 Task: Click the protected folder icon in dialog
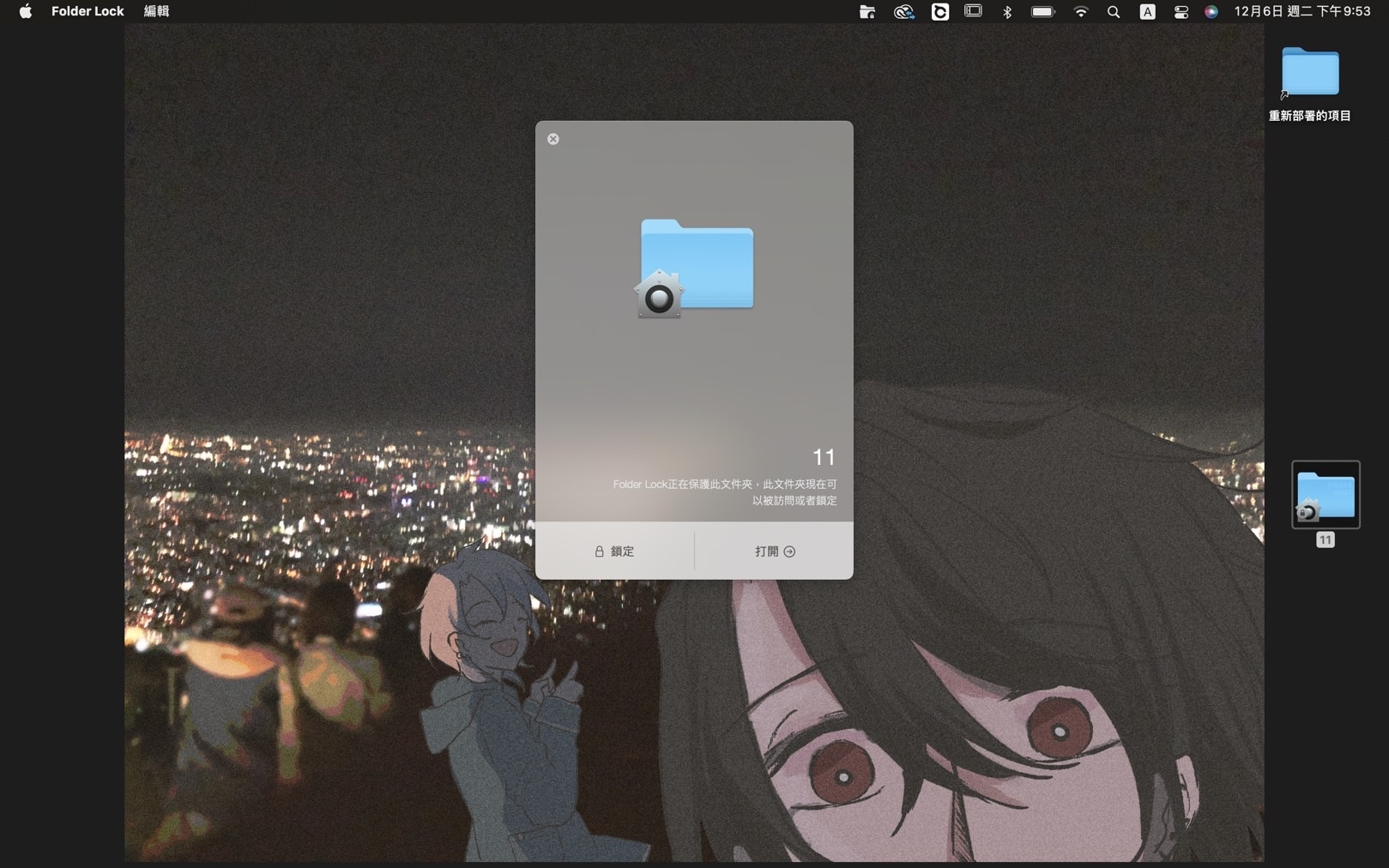tap(694, 268)
